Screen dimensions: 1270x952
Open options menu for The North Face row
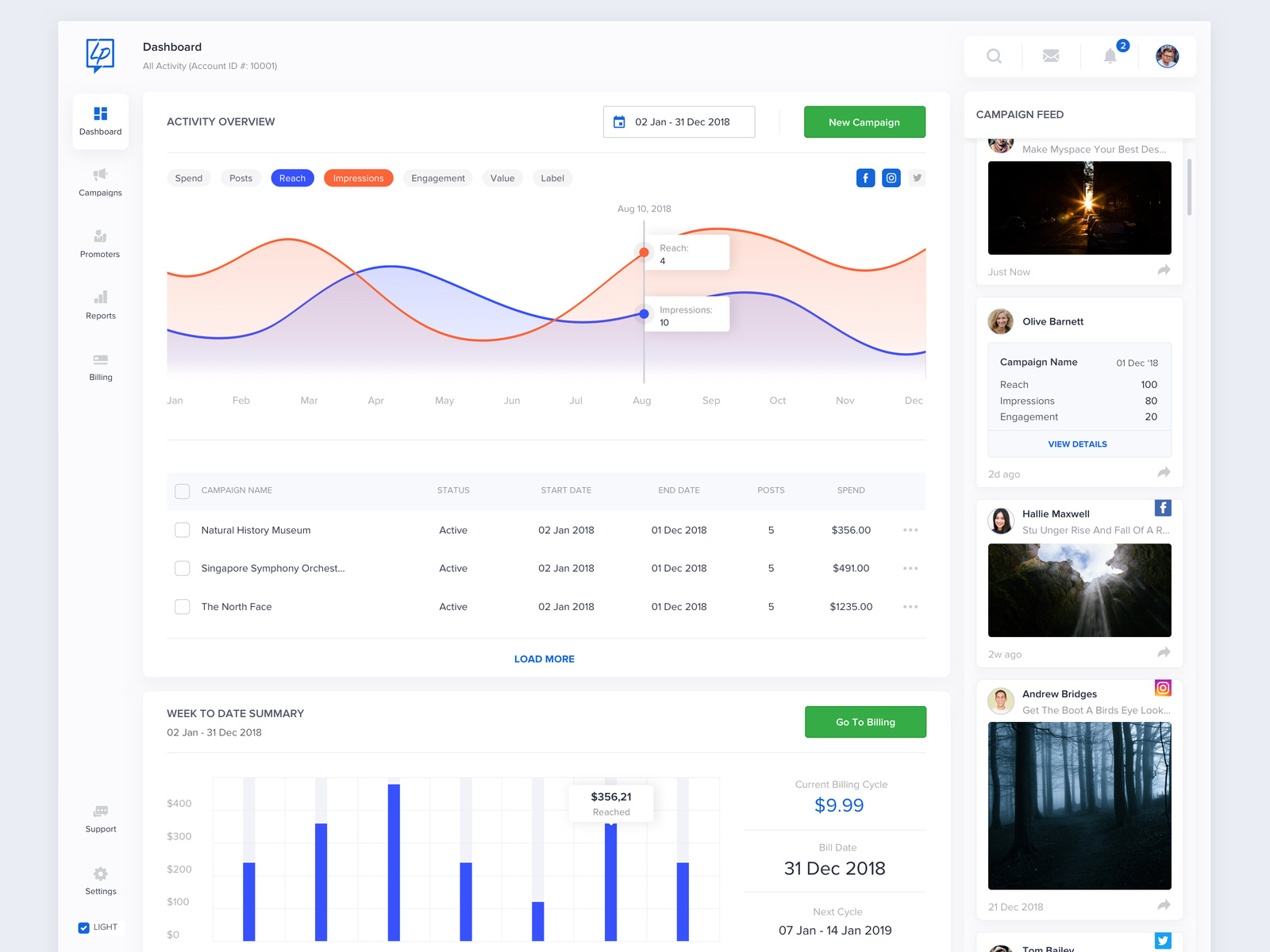(910, 606)
